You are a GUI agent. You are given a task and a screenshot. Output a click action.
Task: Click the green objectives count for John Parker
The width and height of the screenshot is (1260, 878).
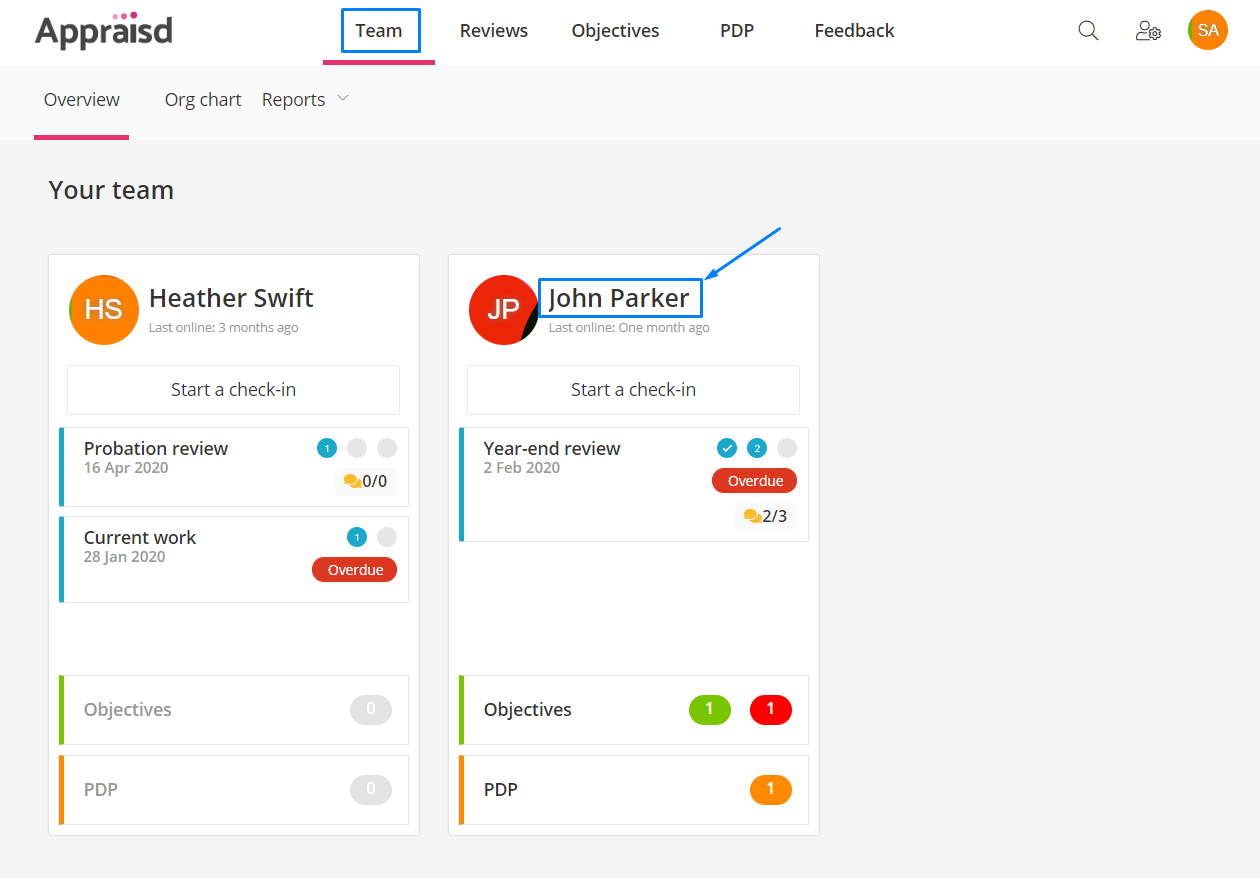pos(710,710)
